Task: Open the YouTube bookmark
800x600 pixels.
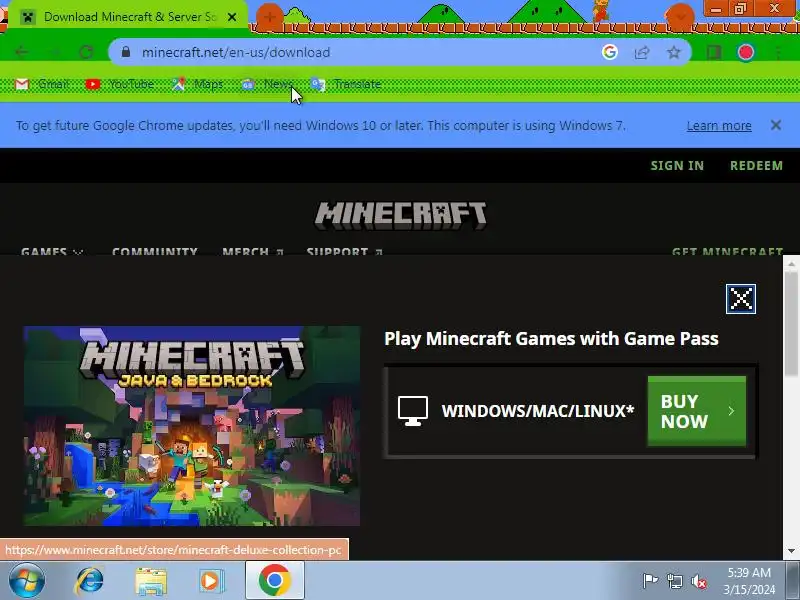Action: point(120,84)
